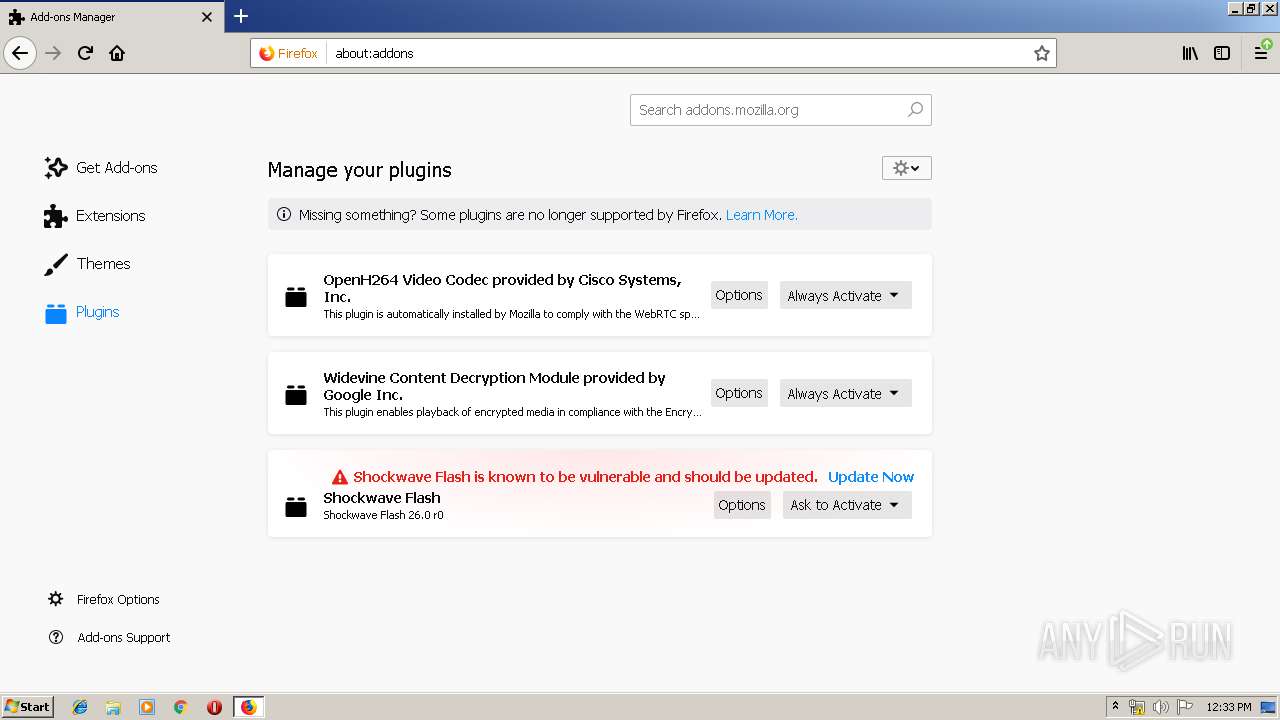Launch Google Chrome from taskbar
This screenshot has width=1280, height=720.
[x=180, y=707]
